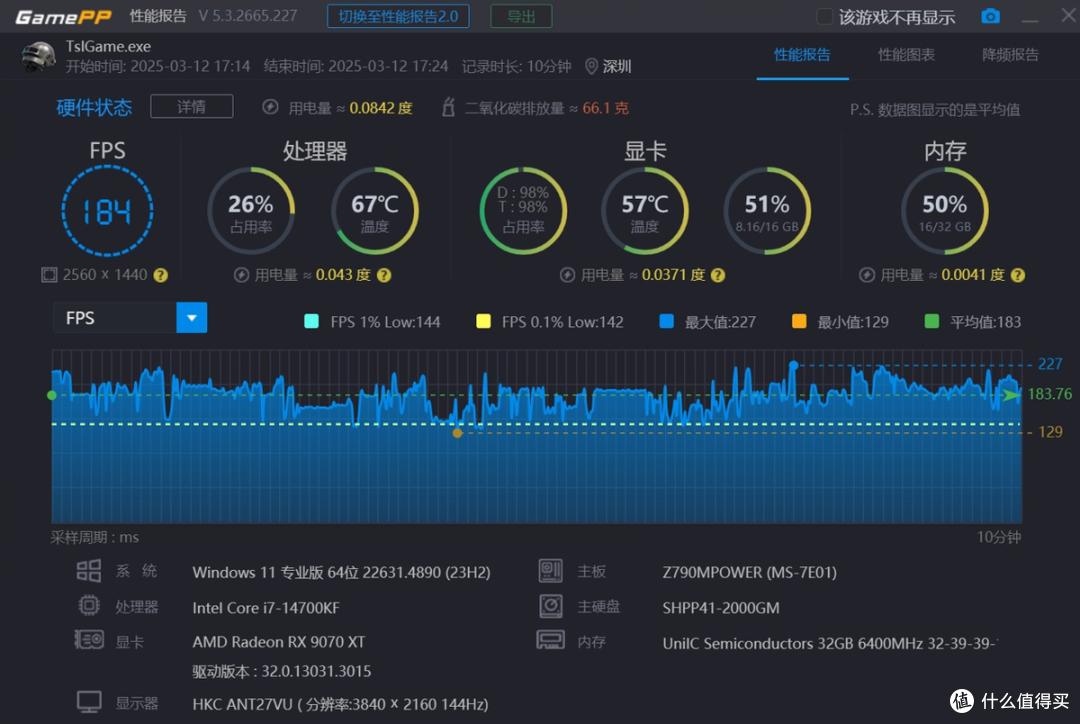Click the carbon dioxide emissions bottle icon

pyautogui.click(x=448, y=107)
